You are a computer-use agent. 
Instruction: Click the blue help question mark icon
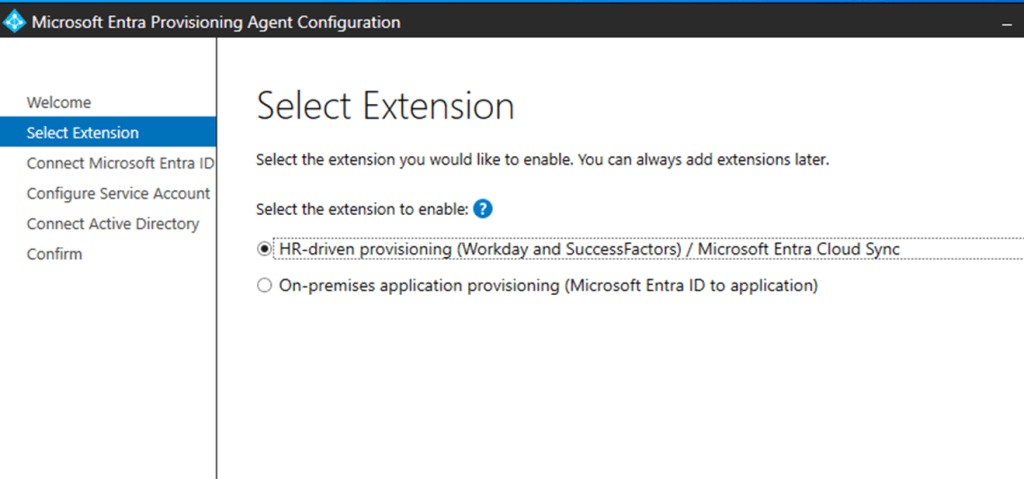pyautogui.click(x=483, y=209)
